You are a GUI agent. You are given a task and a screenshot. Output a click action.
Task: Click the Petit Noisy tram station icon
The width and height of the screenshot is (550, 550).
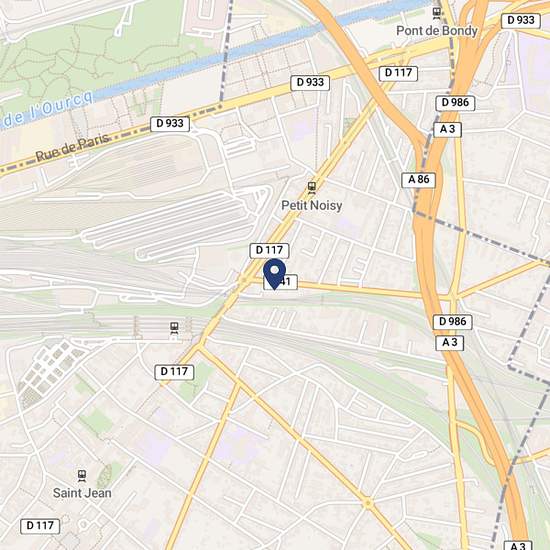[x=311, y=188]
